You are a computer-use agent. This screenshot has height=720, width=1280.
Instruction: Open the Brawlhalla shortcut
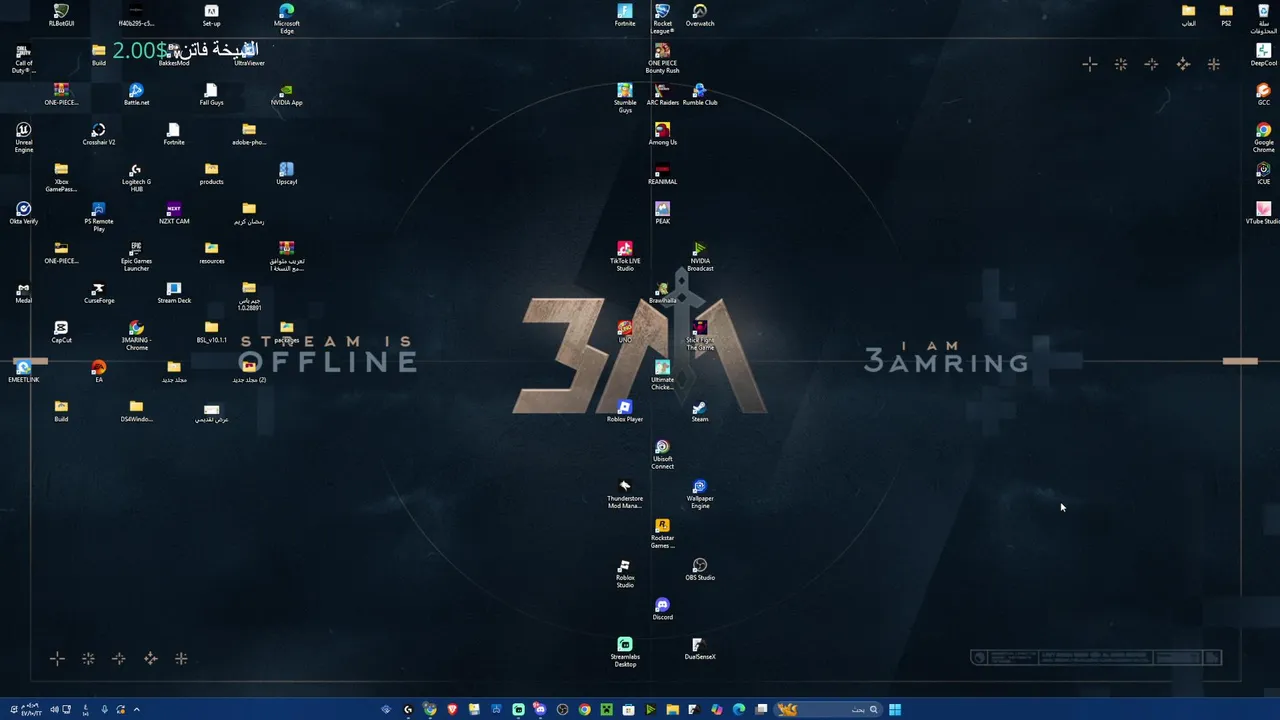(662, 293)
